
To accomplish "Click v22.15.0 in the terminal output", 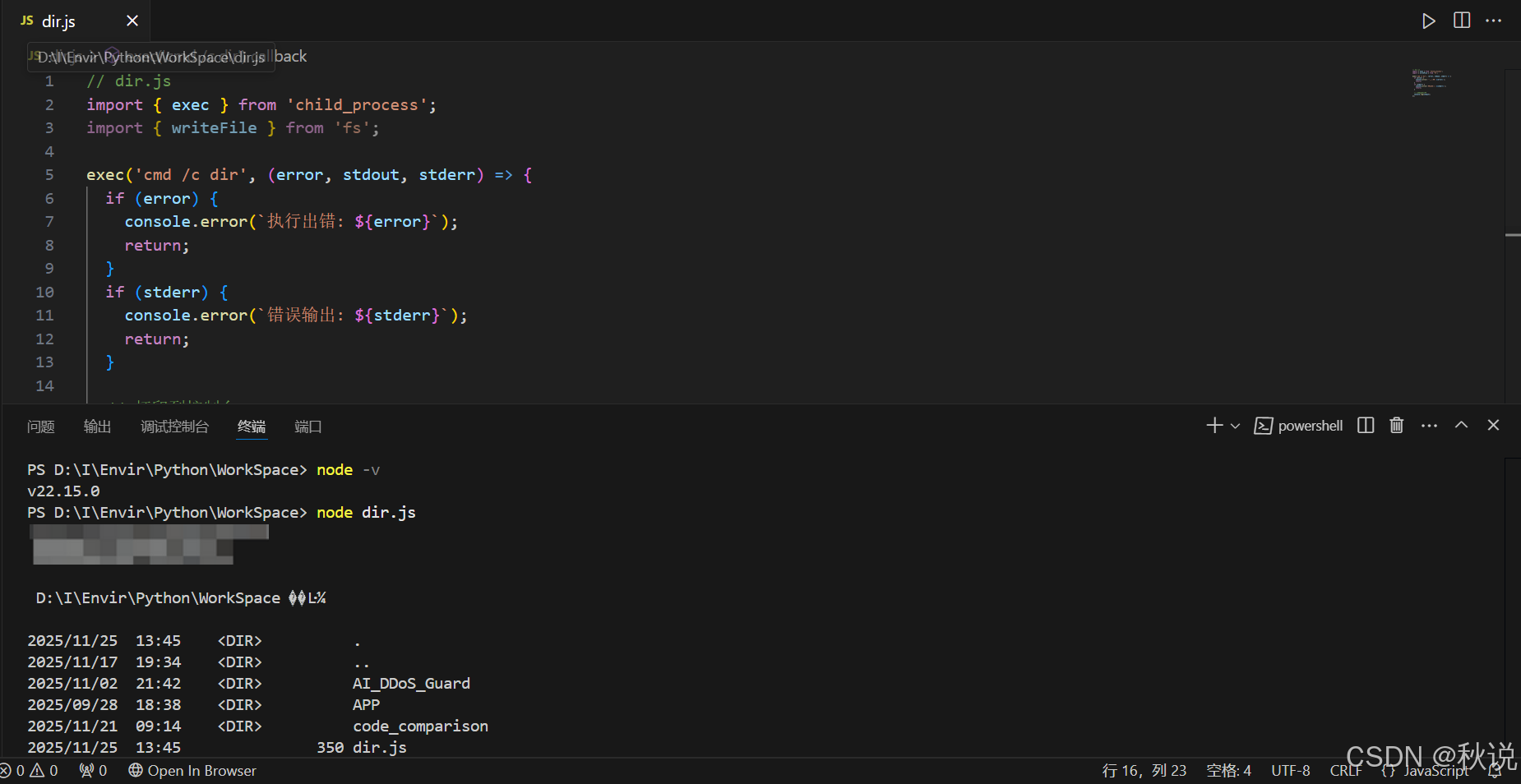I will [63, 491].
